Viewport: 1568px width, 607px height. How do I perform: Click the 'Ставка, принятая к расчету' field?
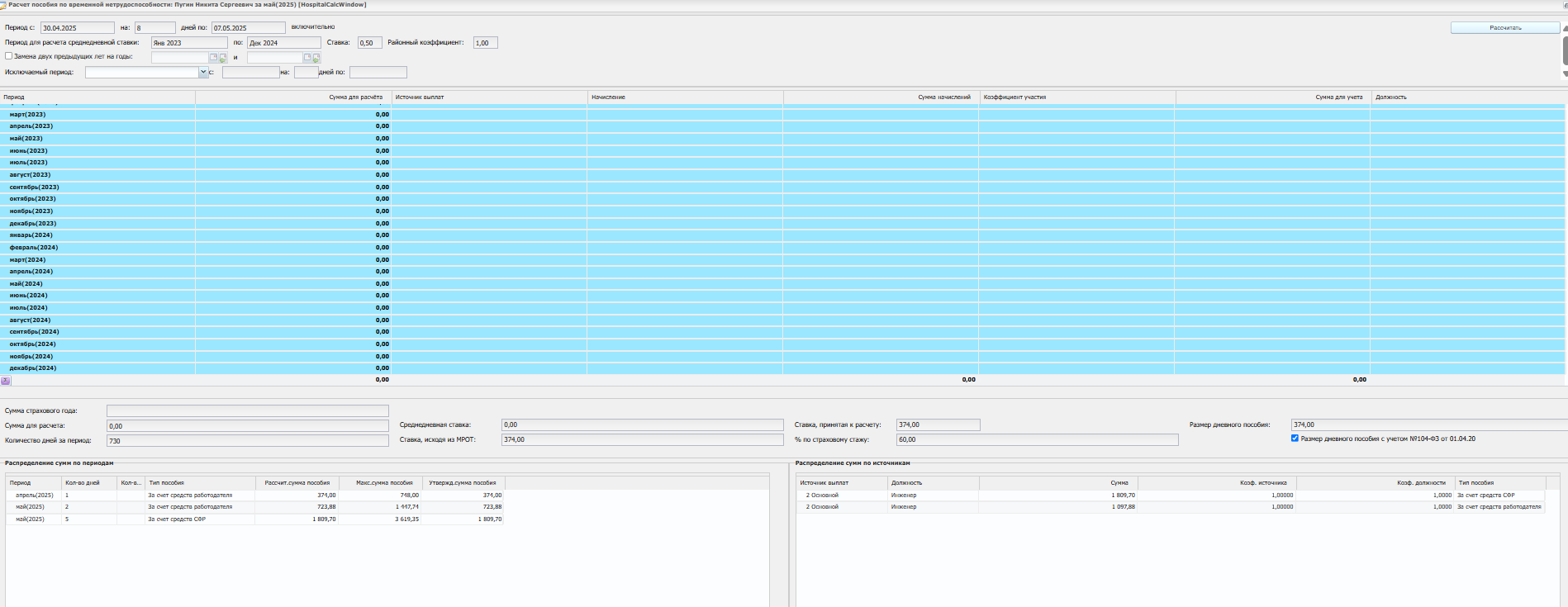tap(938, 424)
